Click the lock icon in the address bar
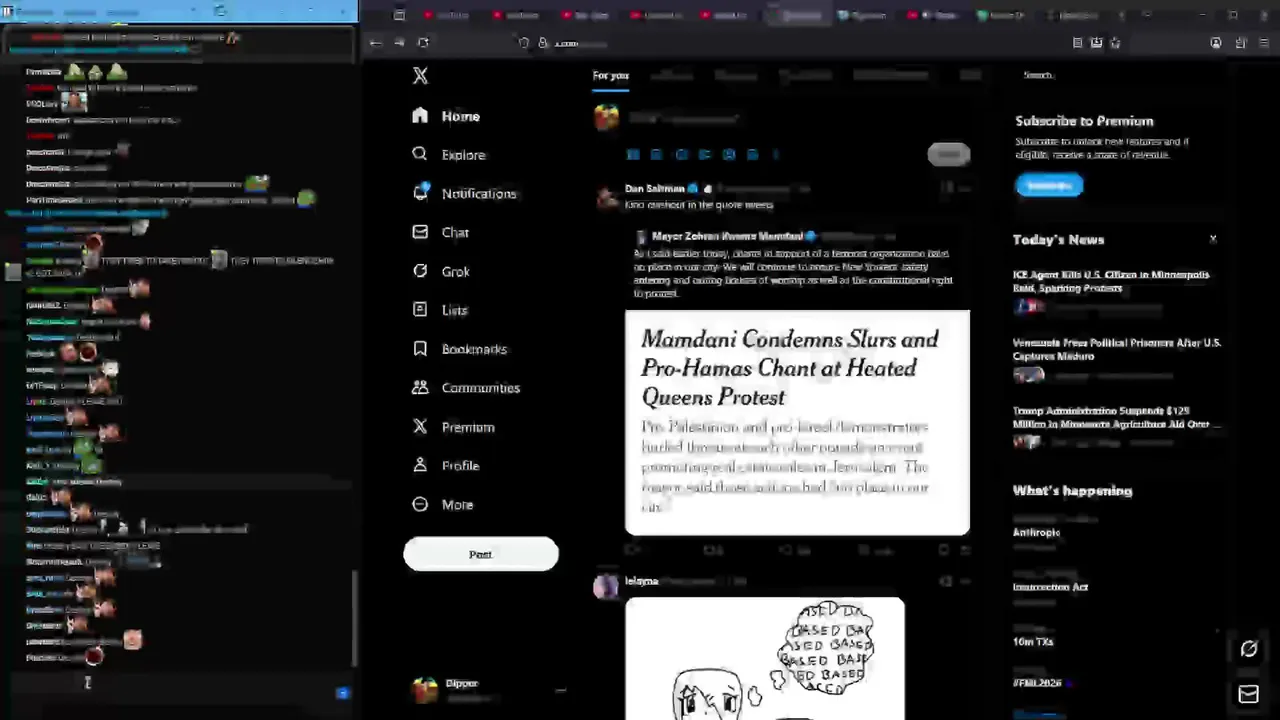The height and width of the screenshot is (720, 1280). point(543,43)
